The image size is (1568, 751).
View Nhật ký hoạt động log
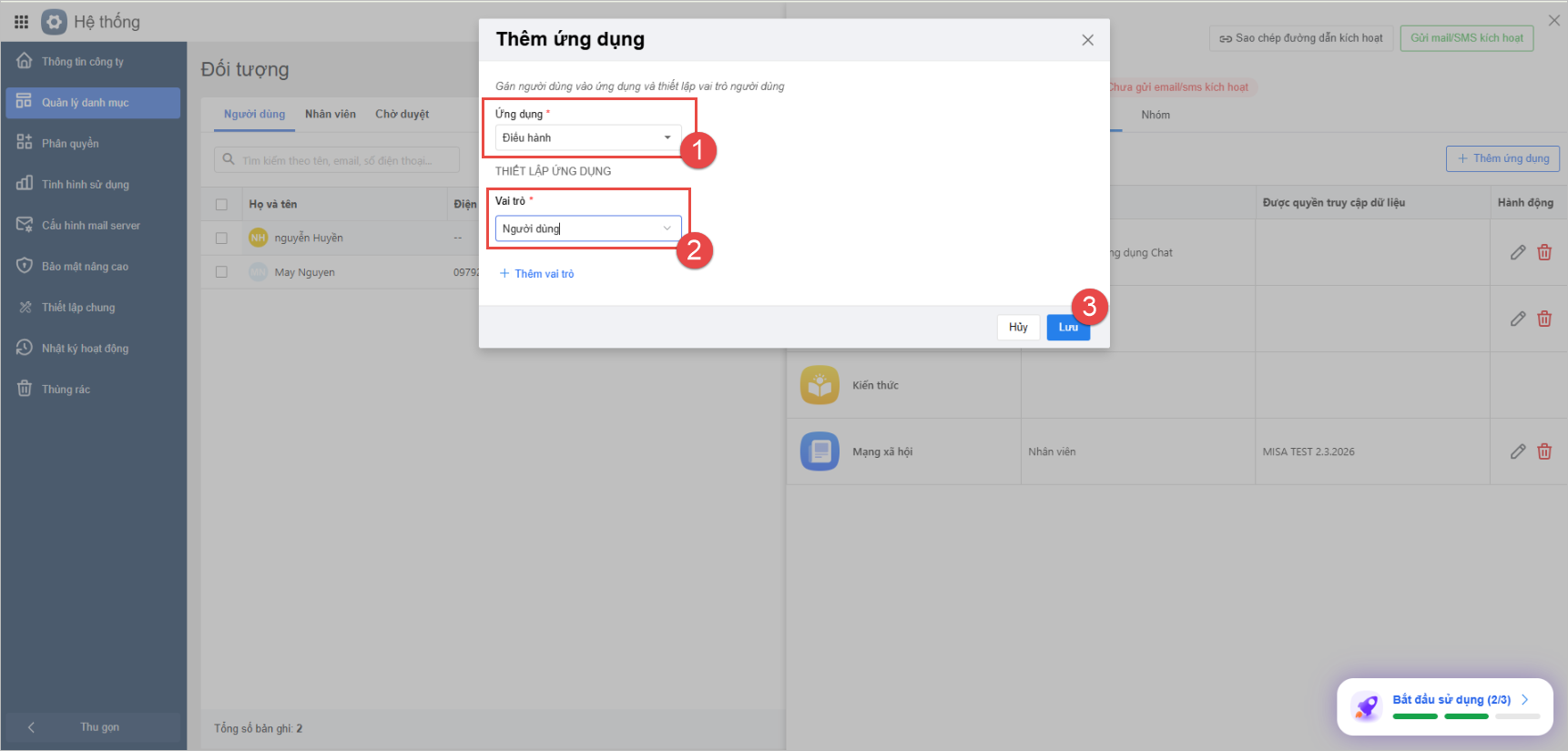tap(93, 349)
